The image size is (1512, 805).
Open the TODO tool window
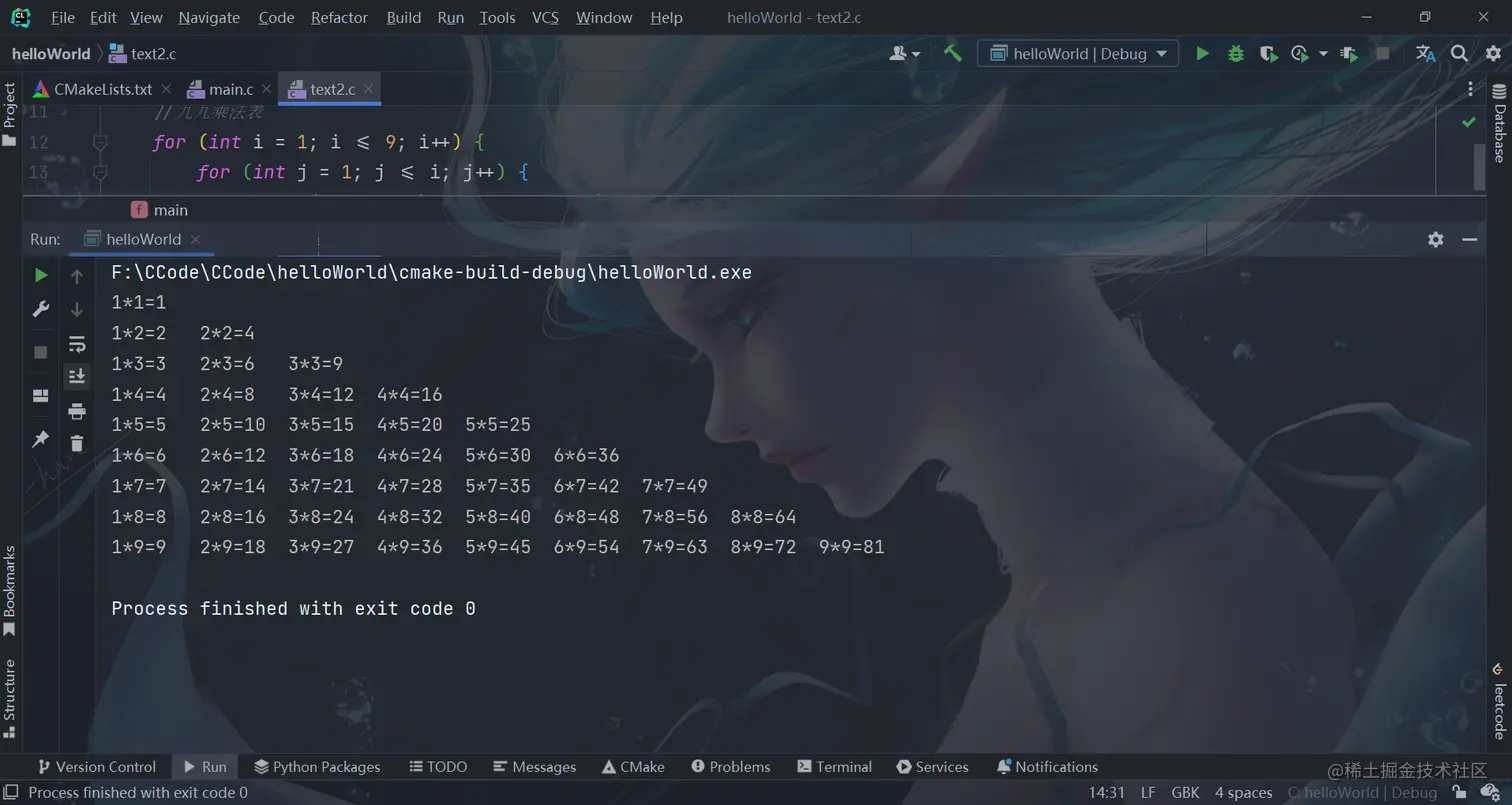tap(438, 767)
